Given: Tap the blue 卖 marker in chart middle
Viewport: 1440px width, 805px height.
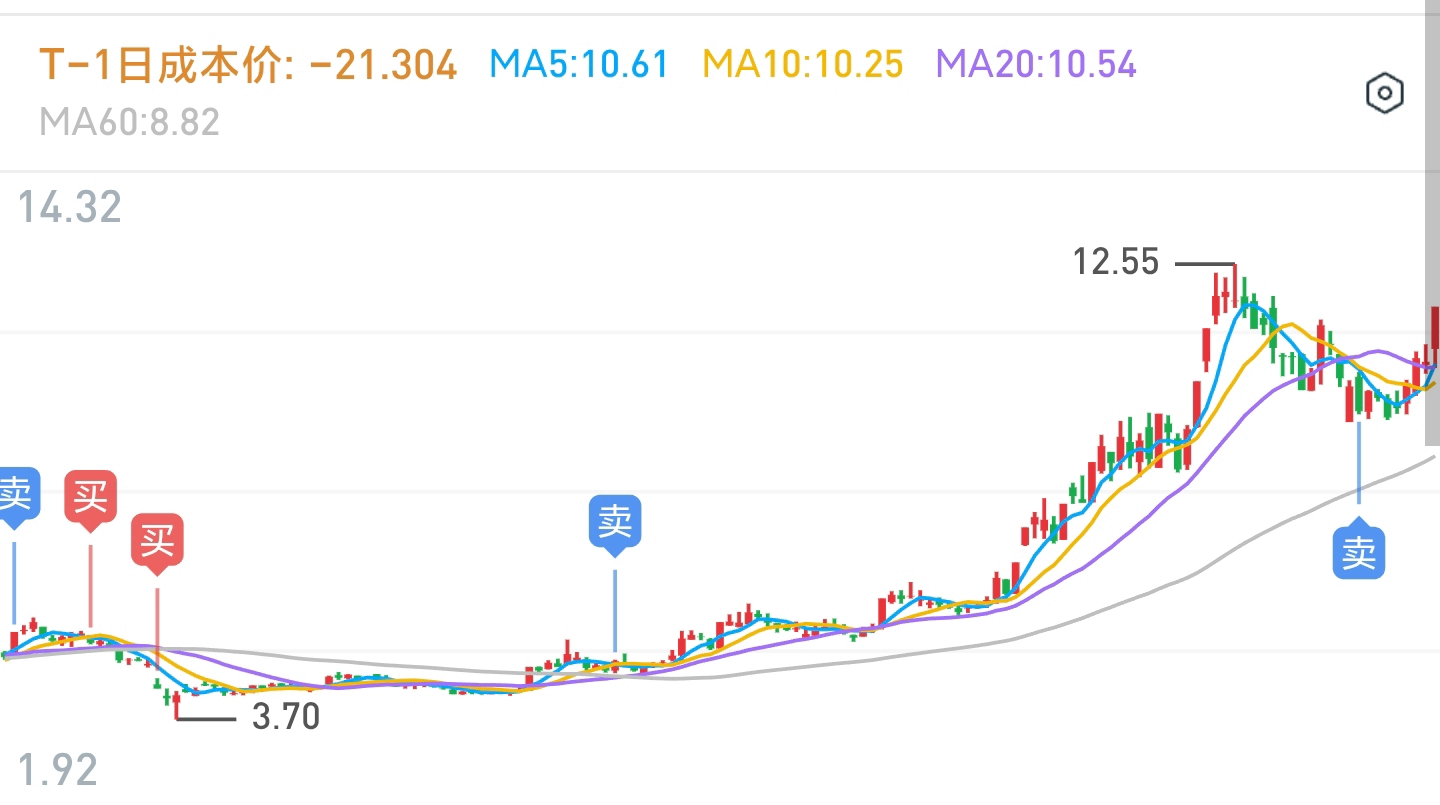Looking at the screenshot, I should point(615,526).
